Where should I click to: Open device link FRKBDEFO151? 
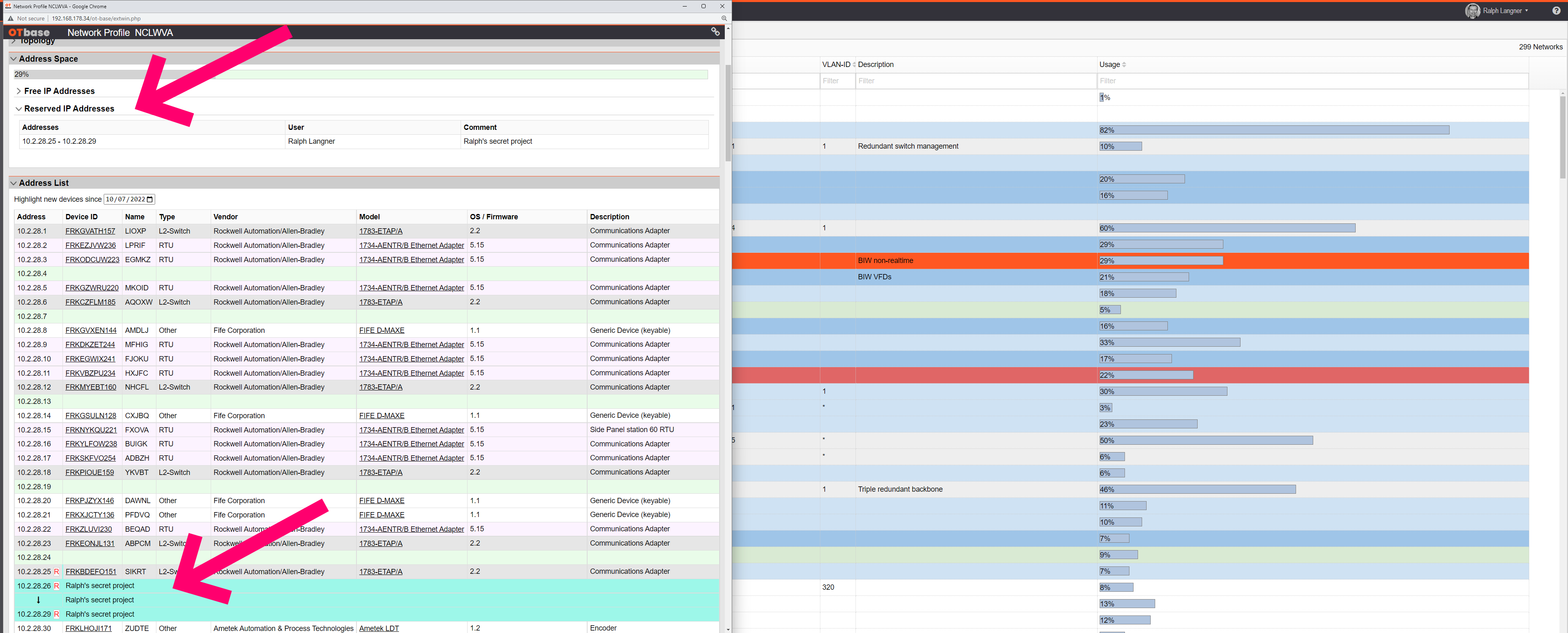[x=91, y=571]
